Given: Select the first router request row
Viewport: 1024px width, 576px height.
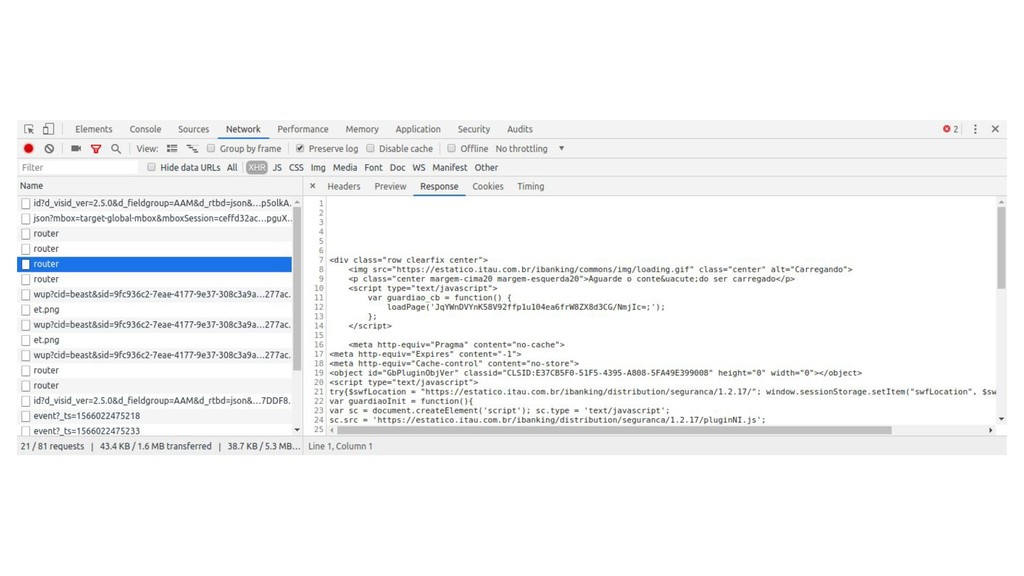Looking at the screenshot, I should 155,234.
